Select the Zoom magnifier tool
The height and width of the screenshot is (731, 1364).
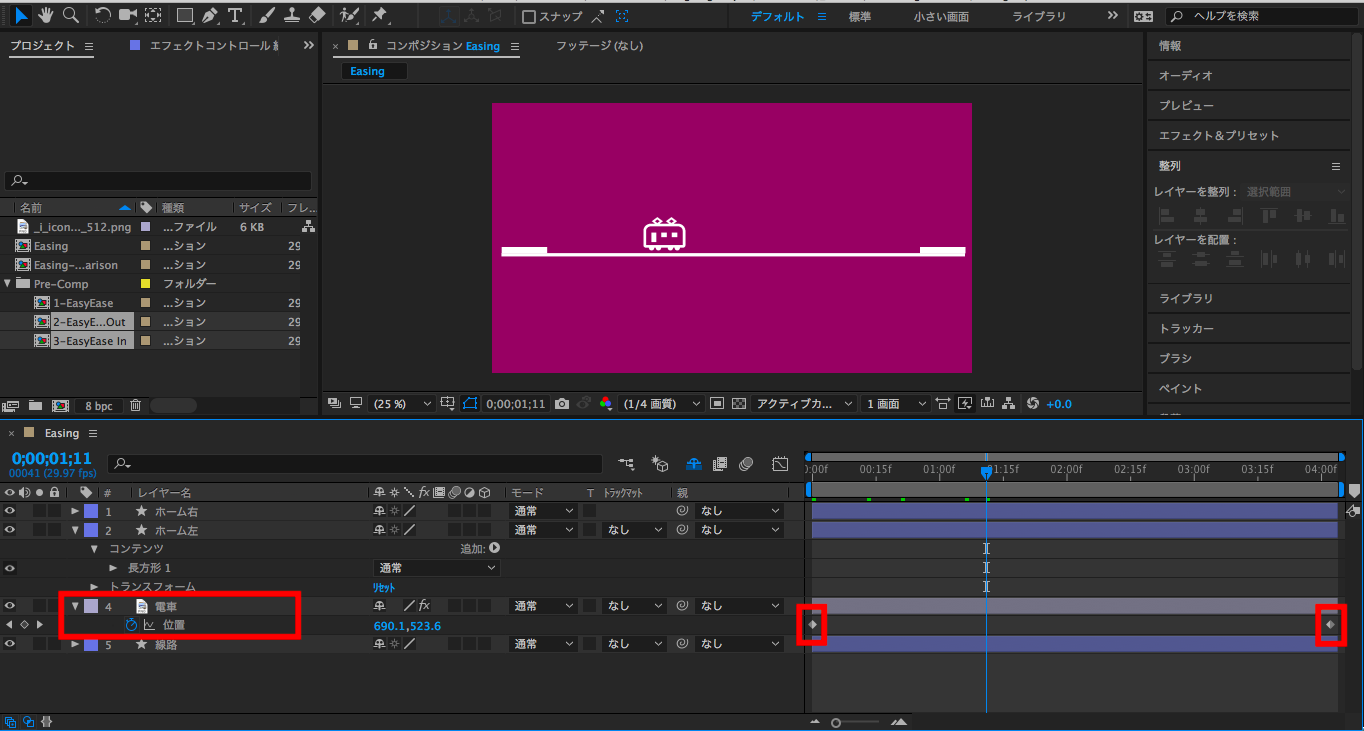(71, 15)
